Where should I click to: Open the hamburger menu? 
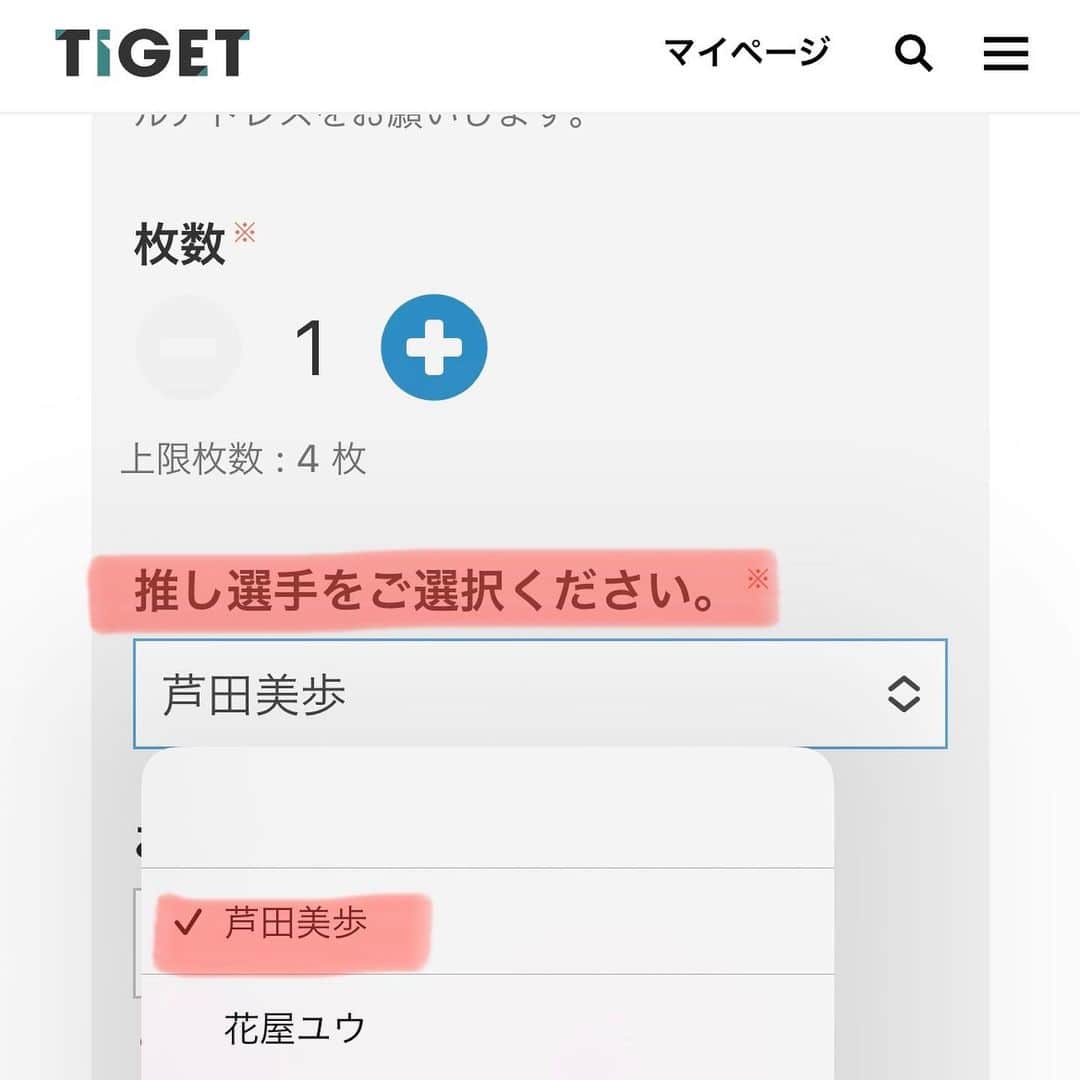[x=1006, y=53]
